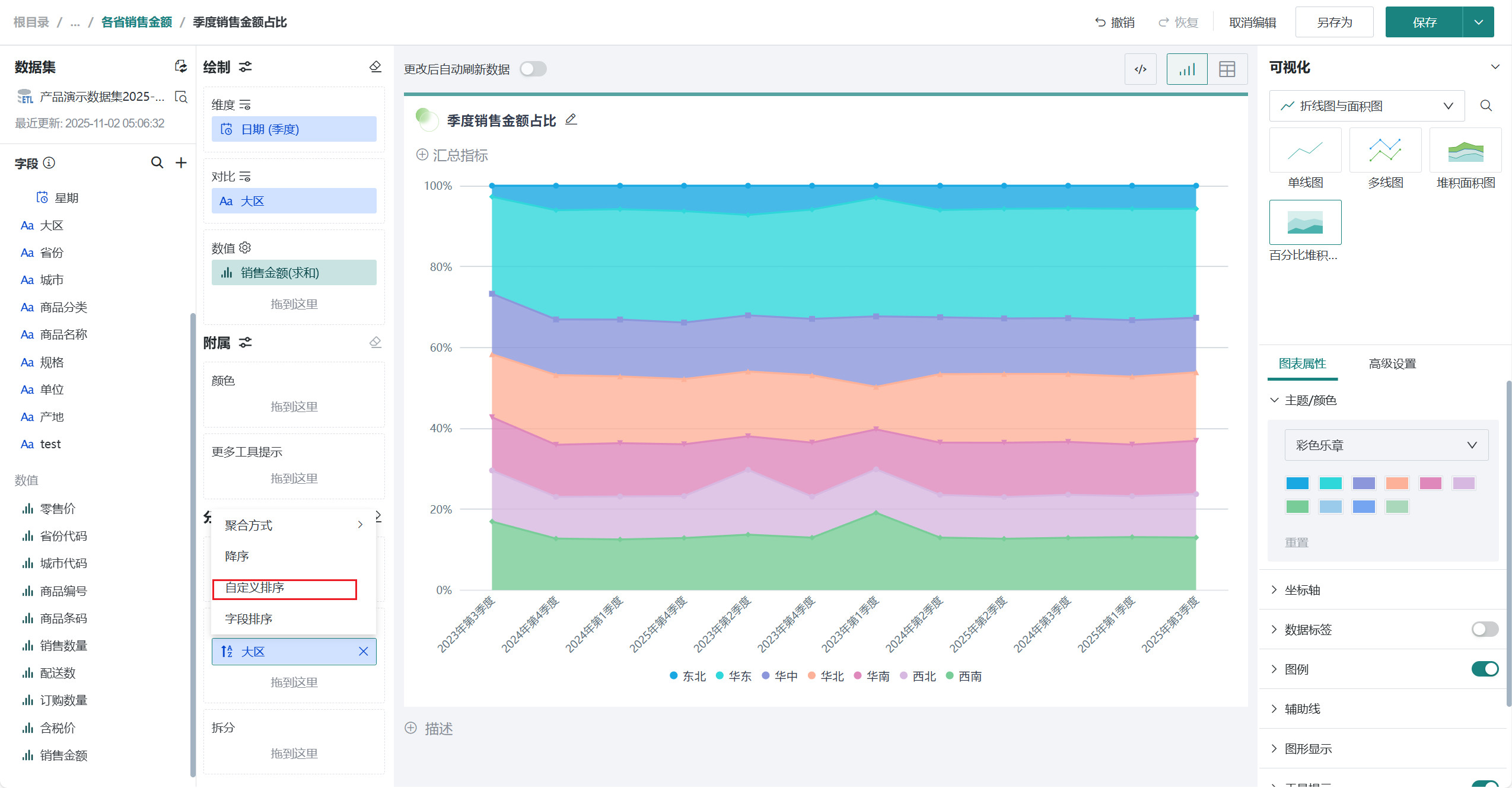Remove the 大区 sort field

tap(364, 652)
